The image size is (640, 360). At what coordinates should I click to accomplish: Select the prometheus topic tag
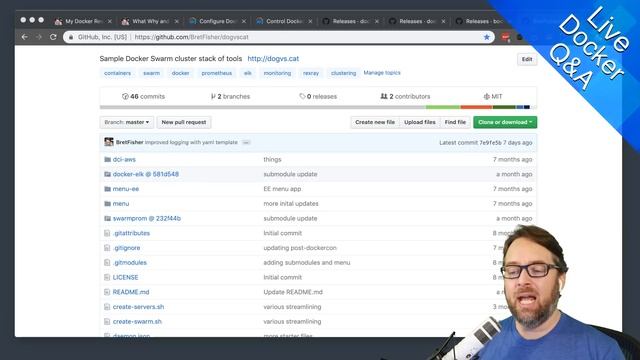coord(217,73)
